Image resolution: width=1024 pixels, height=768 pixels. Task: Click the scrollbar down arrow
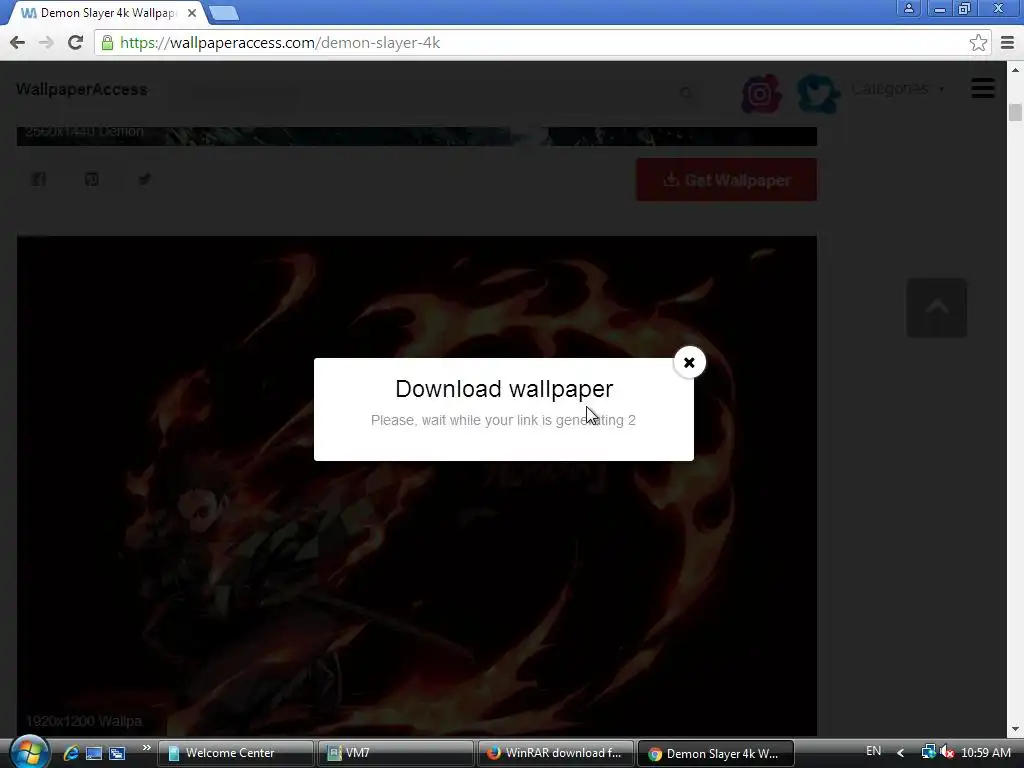pos(1015,729)
